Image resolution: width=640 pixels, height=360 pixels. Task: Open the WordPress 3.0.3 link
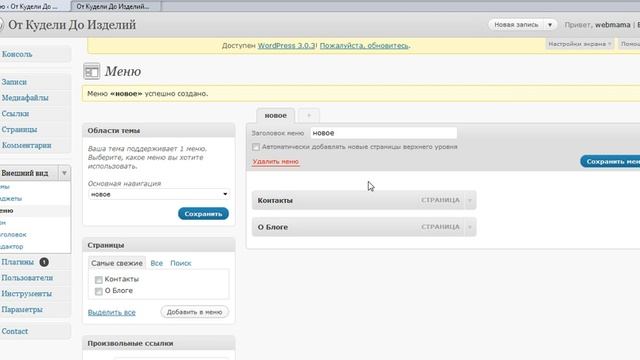tap(286, 46)
